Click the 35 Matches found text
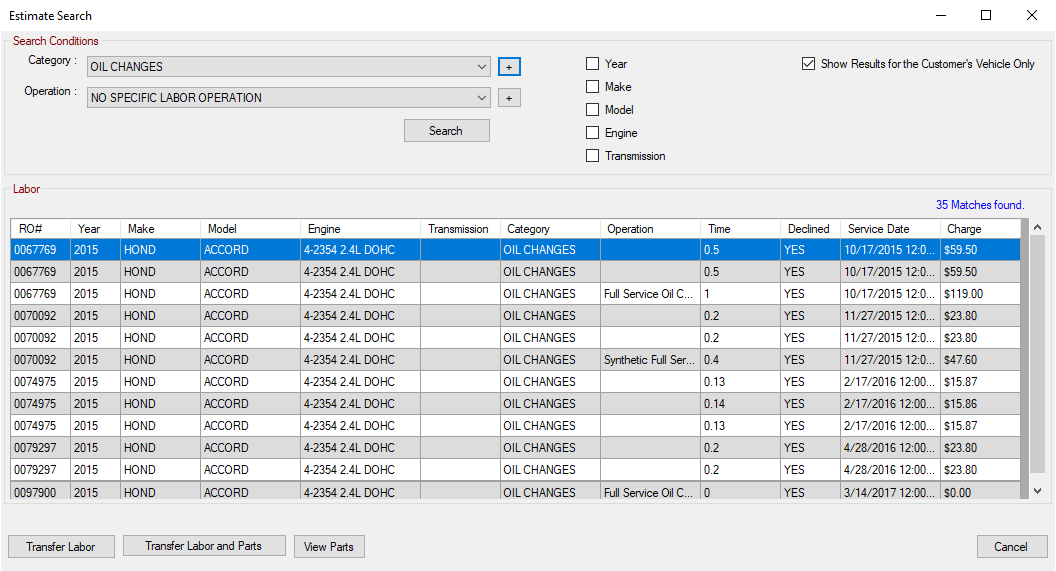The image size is (1056, 571). click(x=980, y=205)
